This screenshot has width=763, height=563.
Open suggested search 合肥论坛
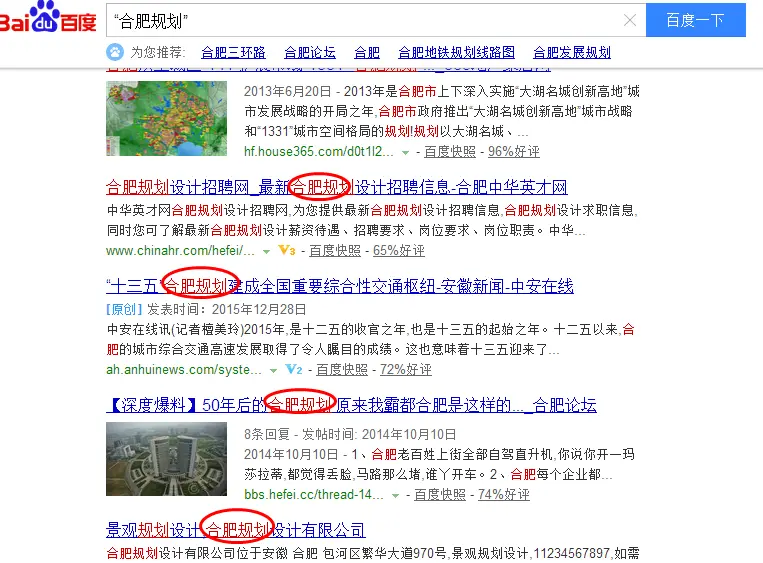(x=309, y=53)
